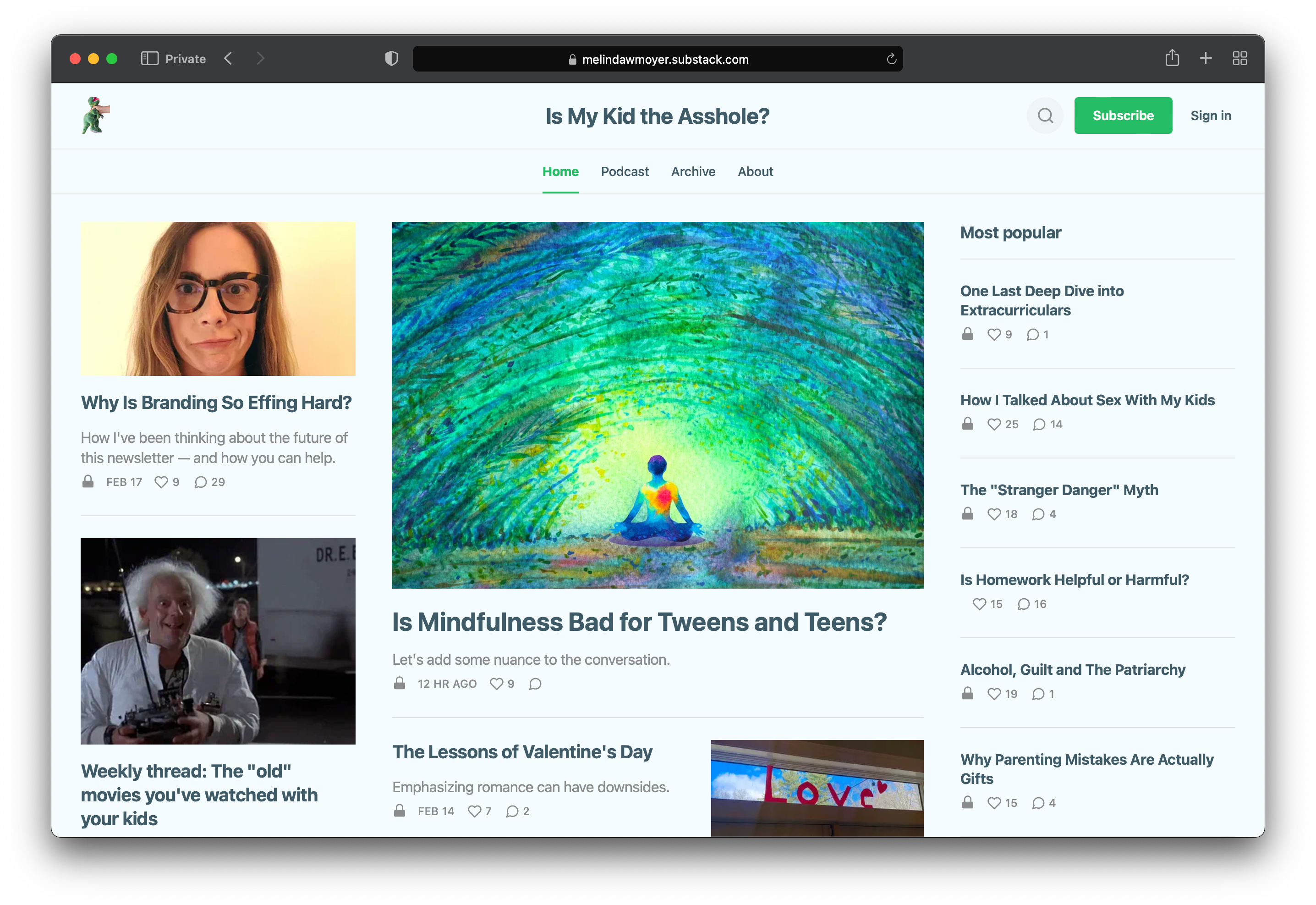Screen dimensions: 1316x905
Task: Click the Private browsing label
Action: point(185,59)
